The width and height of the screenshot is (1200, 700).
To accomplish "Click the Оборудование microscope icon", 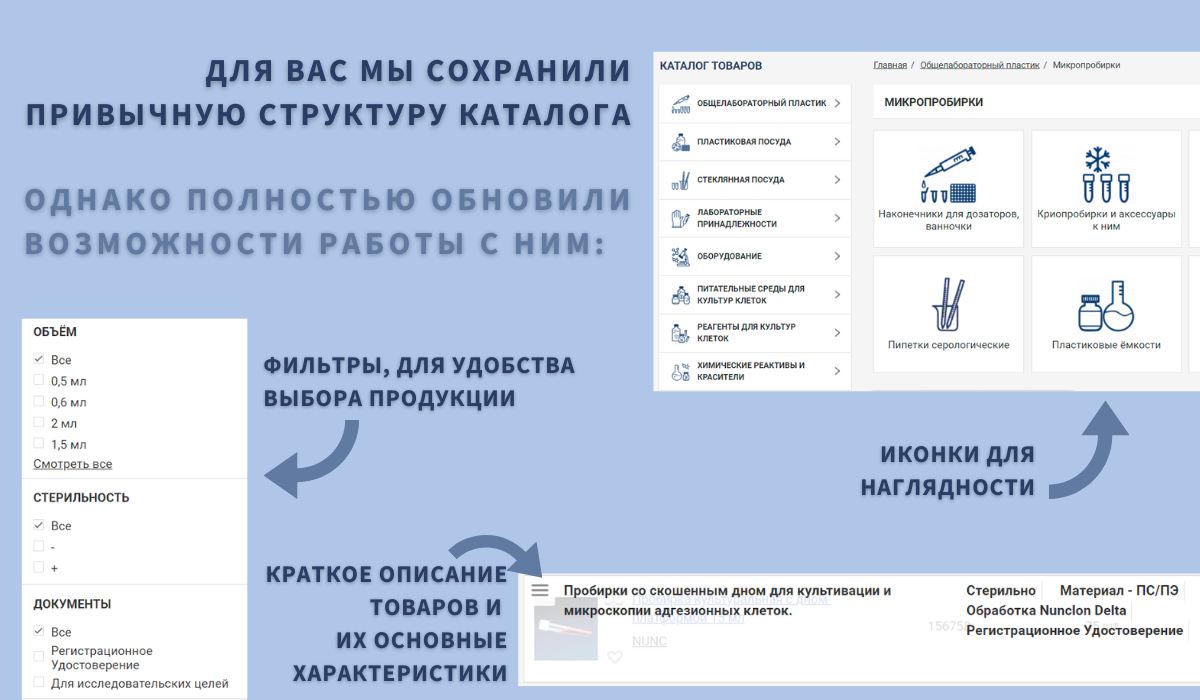I will 681,256.
